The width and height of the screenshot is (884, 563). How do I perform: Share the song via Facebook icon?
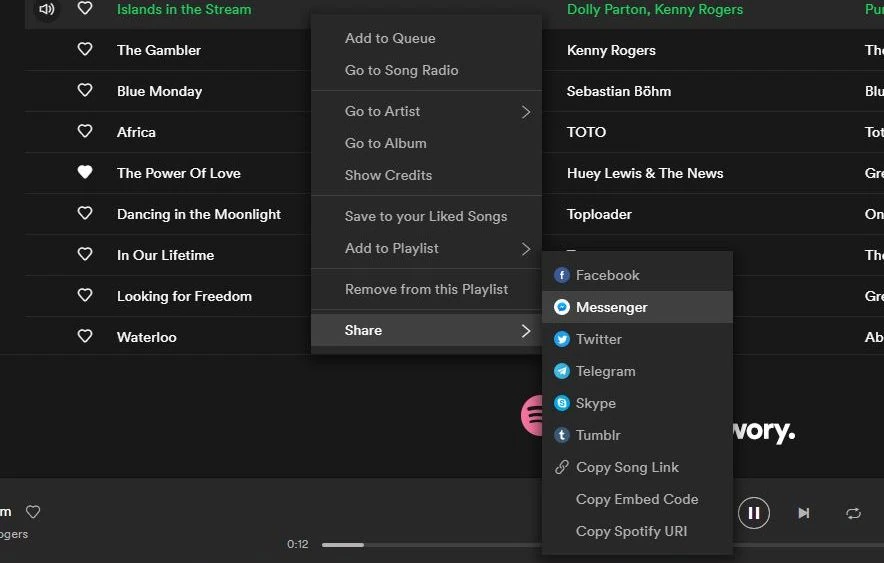(x=562, y=275)
